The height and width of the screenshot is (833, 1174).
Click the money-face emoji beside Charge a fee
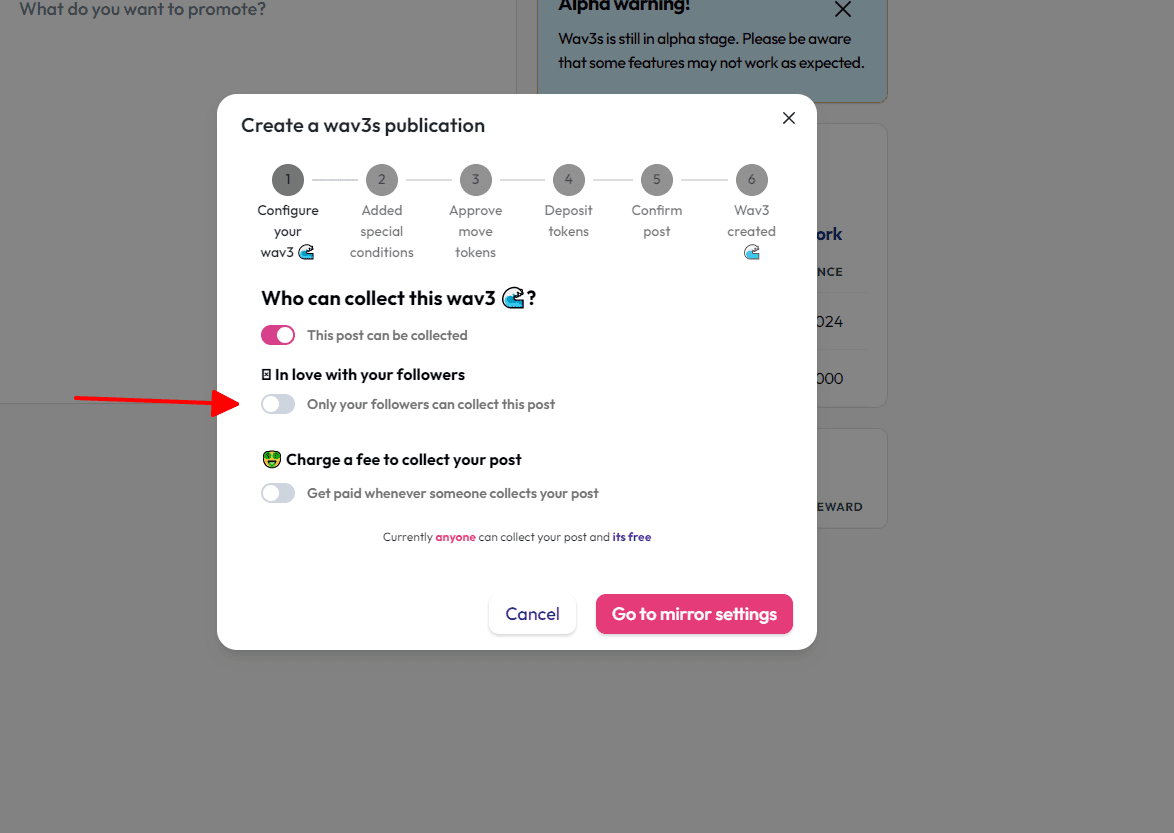tap(272, 460)
